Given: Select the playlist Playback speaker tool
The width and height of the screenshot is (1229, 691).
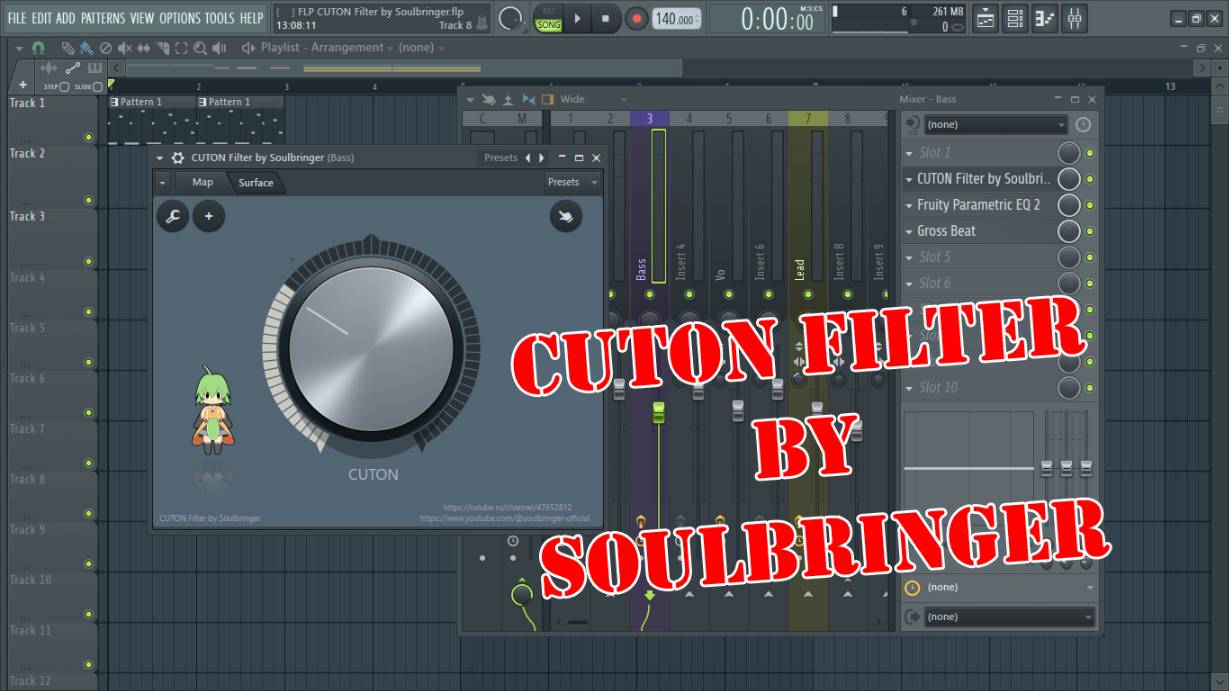Looking at the screenshot, I should pos(219,48).
